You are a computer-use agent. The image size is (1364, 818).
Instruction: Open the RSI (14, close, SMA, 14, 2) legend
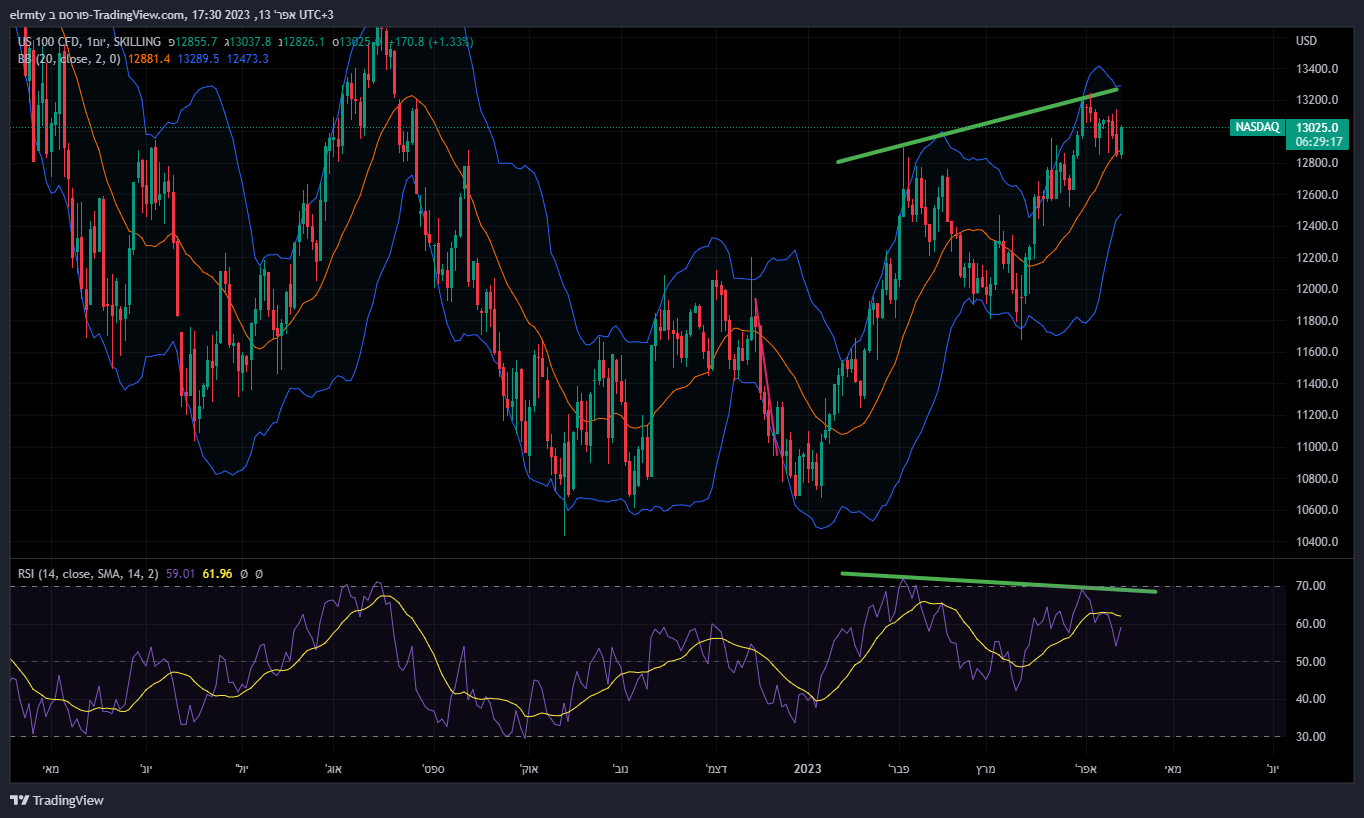(88, 574)
